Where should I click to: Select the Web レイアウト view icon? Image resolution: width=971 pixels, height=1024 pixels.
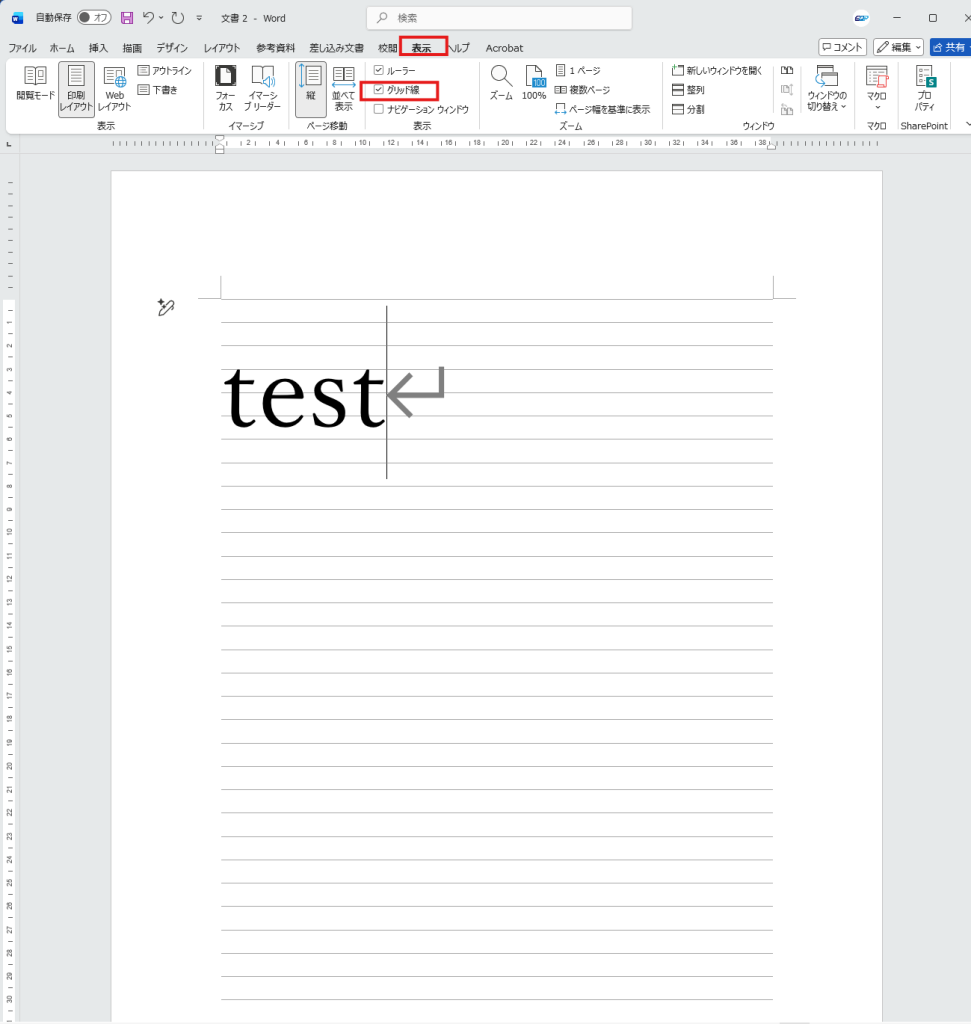pyautogui.click(x=114, y=85)
